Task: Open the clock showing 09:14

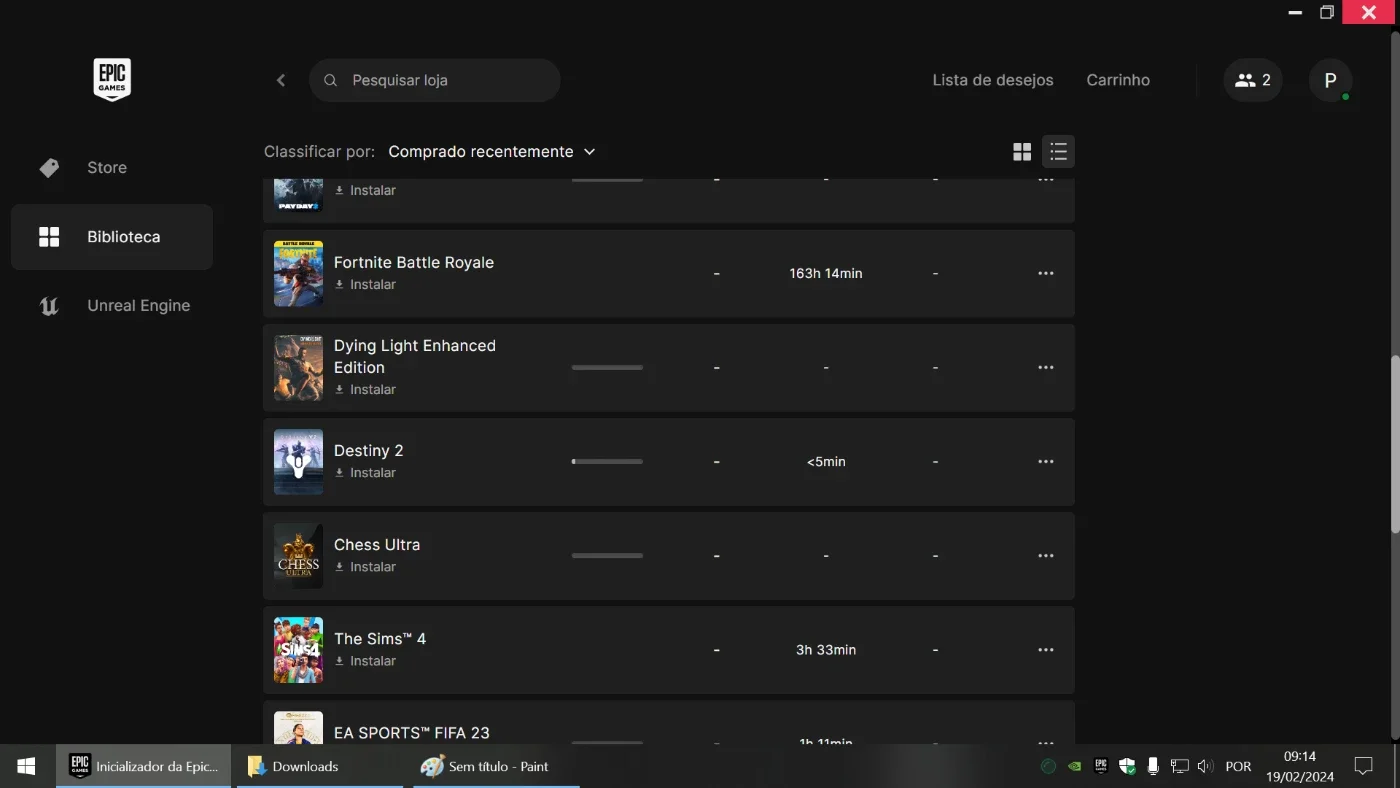Action: [x=1300, y=766]
